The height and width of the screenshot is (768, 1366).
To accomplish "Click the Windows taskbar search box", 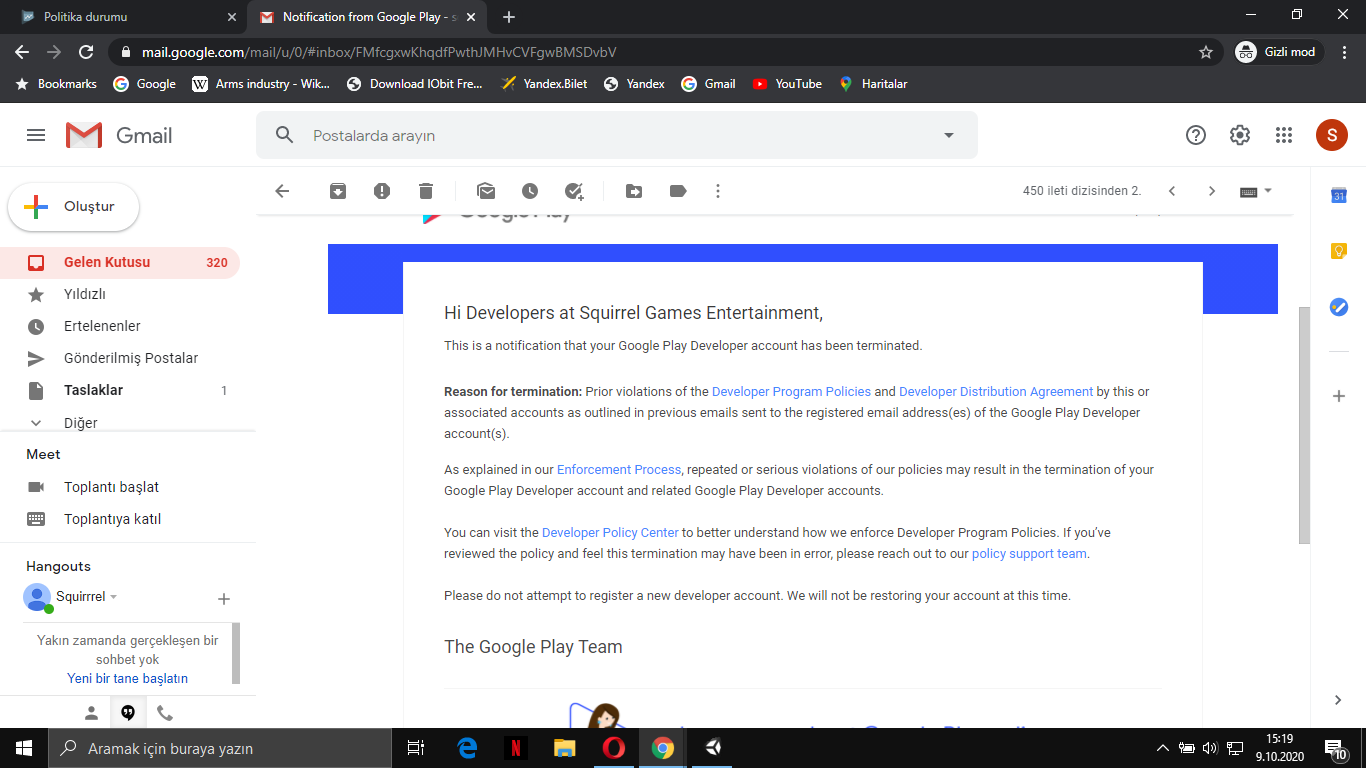I will 220,748.
